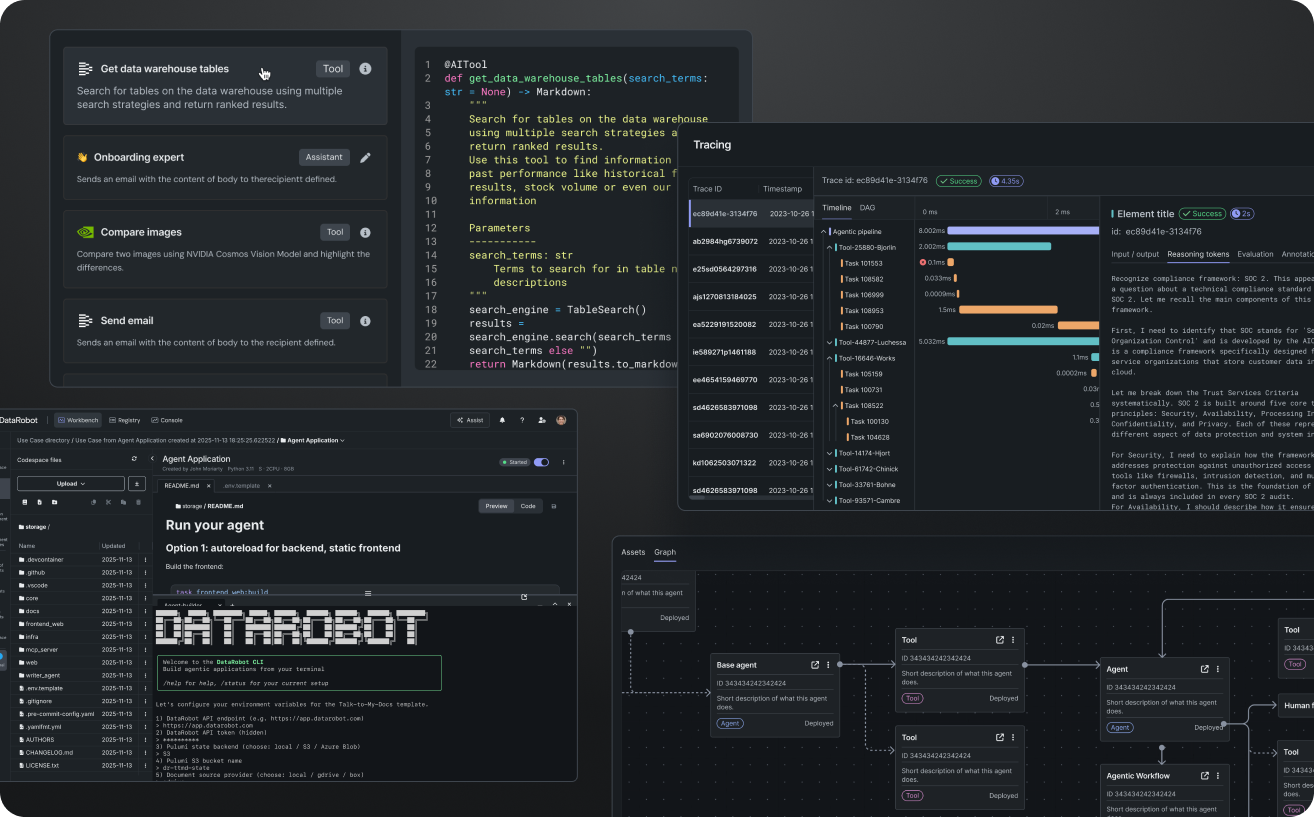Click the delete trash icon above file tree

pos(138,502)
